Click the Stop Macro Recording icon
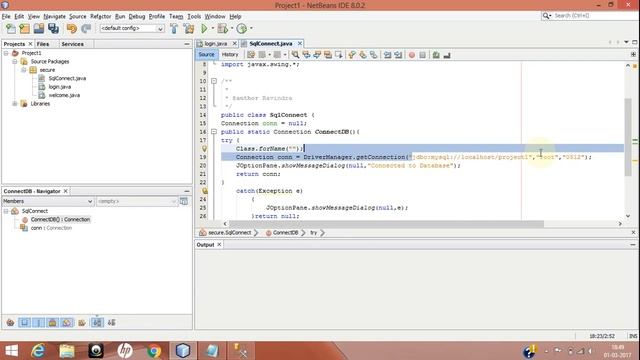The height and width of the screenshot is (360, 640). tap(422, 55)
